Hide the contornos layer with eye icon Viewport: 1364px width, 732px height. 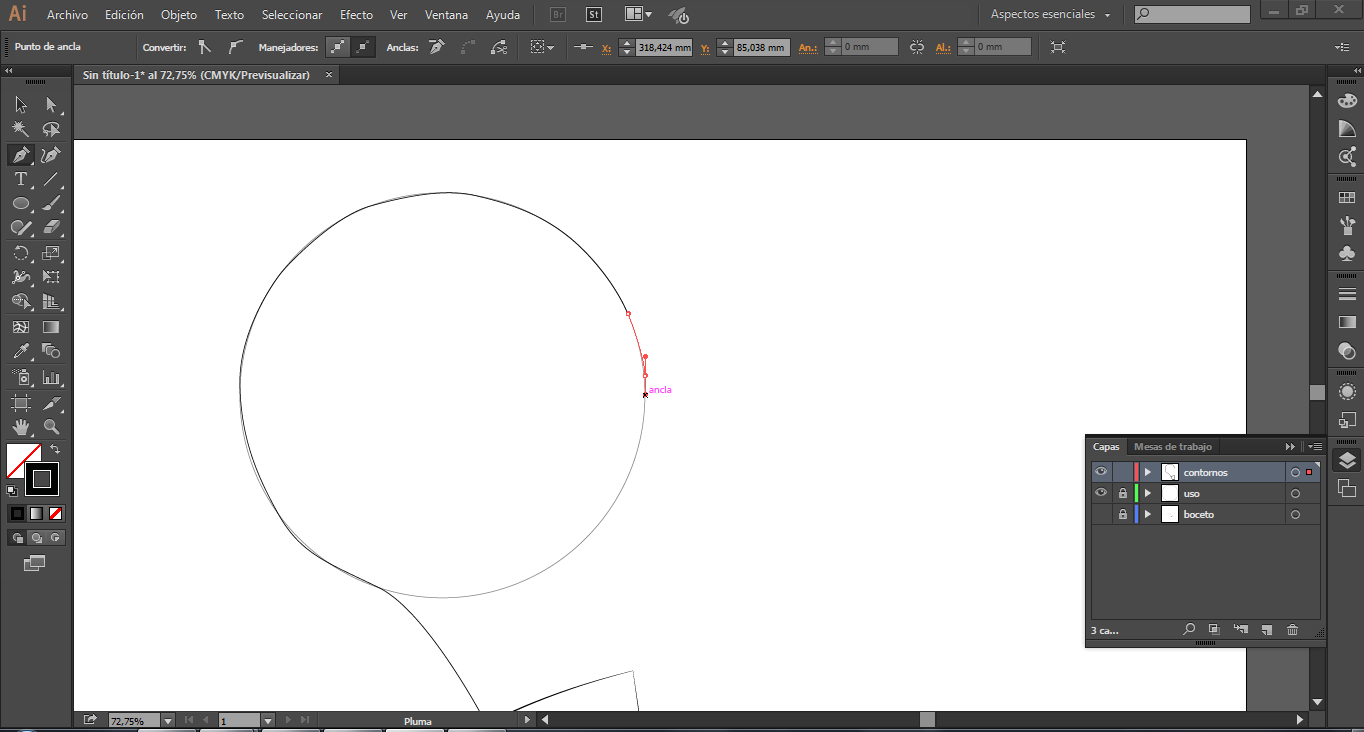coord(1101,472)
